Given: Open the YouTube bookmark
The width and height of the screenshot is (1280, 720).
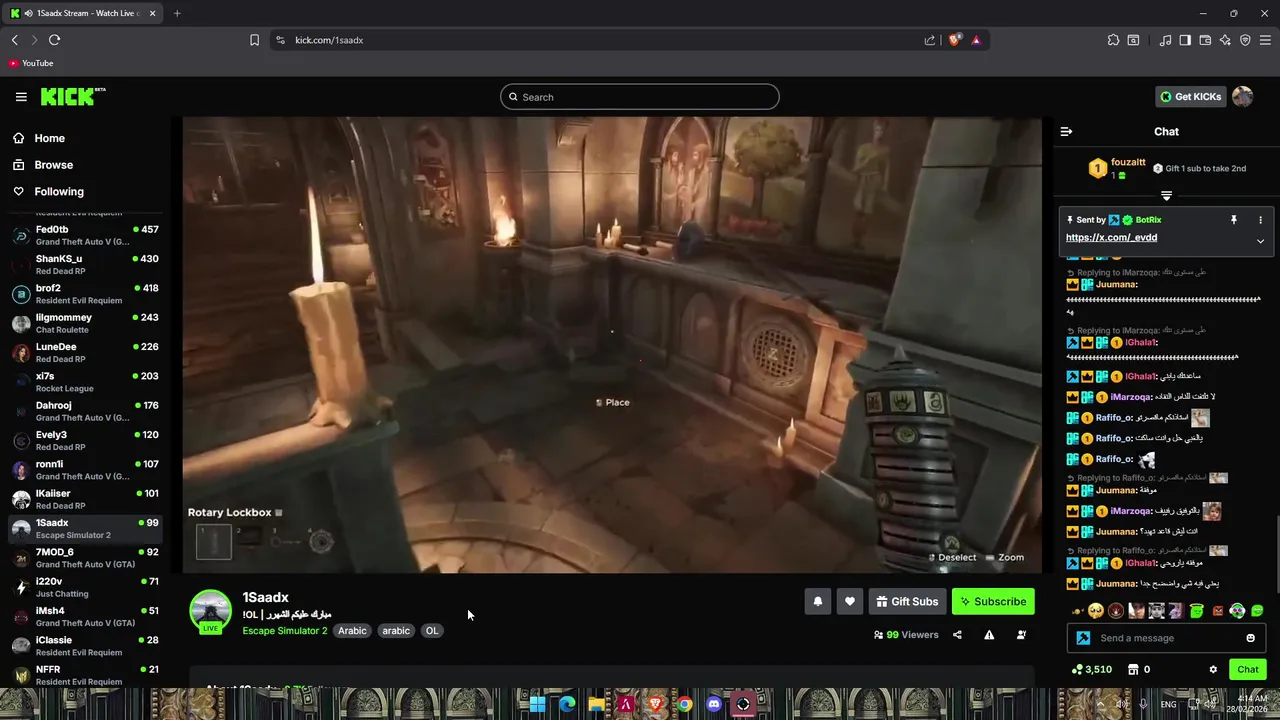Looking at the screenshot, I should point(30,63).
